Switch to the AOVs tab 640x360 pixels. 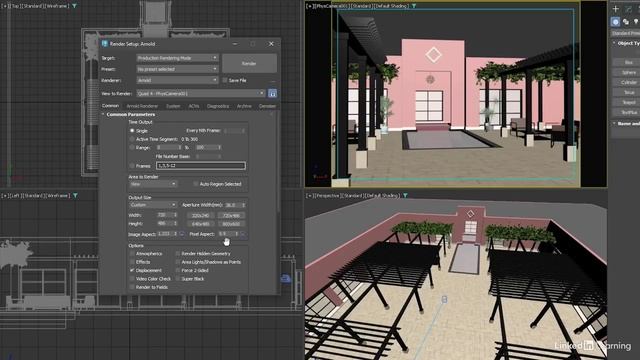click(x=194, y=106)
